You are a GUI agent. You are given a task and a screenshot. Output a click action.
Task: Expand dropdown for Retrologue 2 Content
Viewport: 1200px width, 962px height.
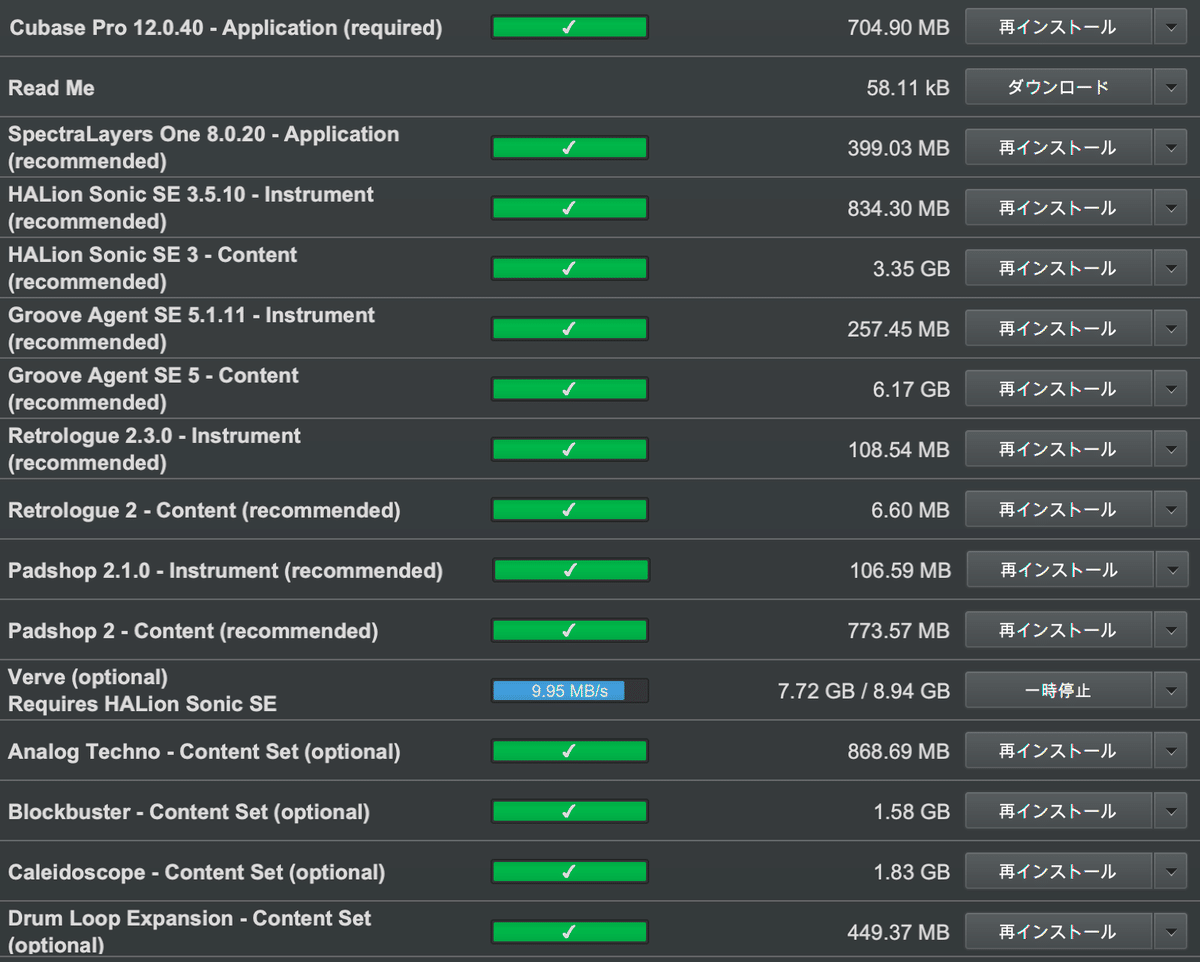point(1170,510)
